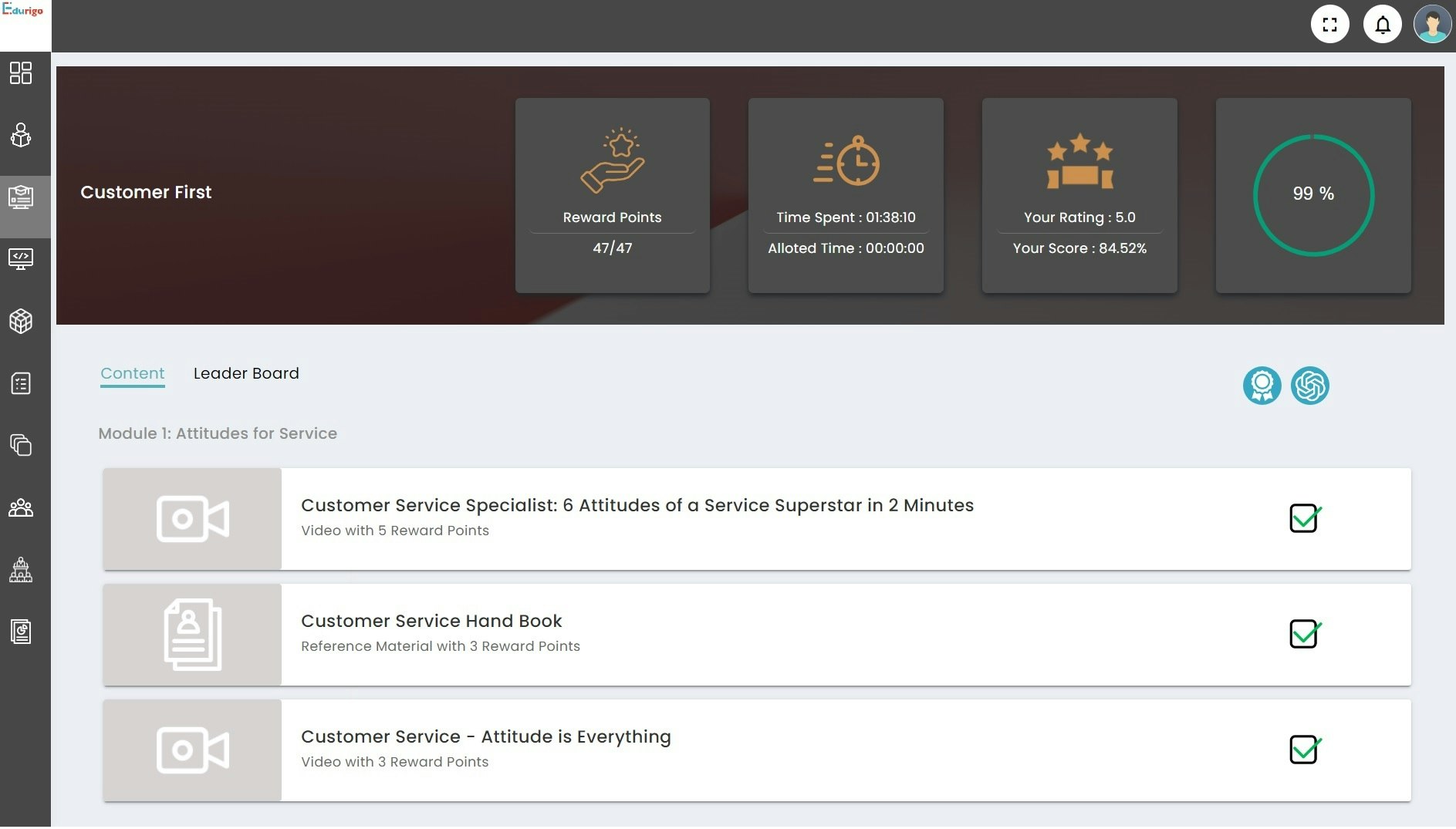
Task: Click the Video with 3 Reward Points text
Action: [x=395, y=762]
